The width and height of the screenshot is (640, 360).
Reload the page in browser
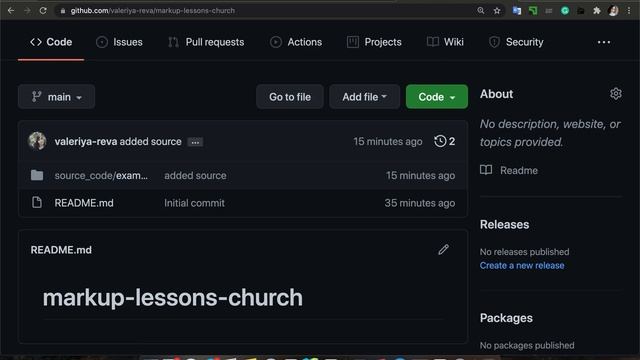click(43, 11)
